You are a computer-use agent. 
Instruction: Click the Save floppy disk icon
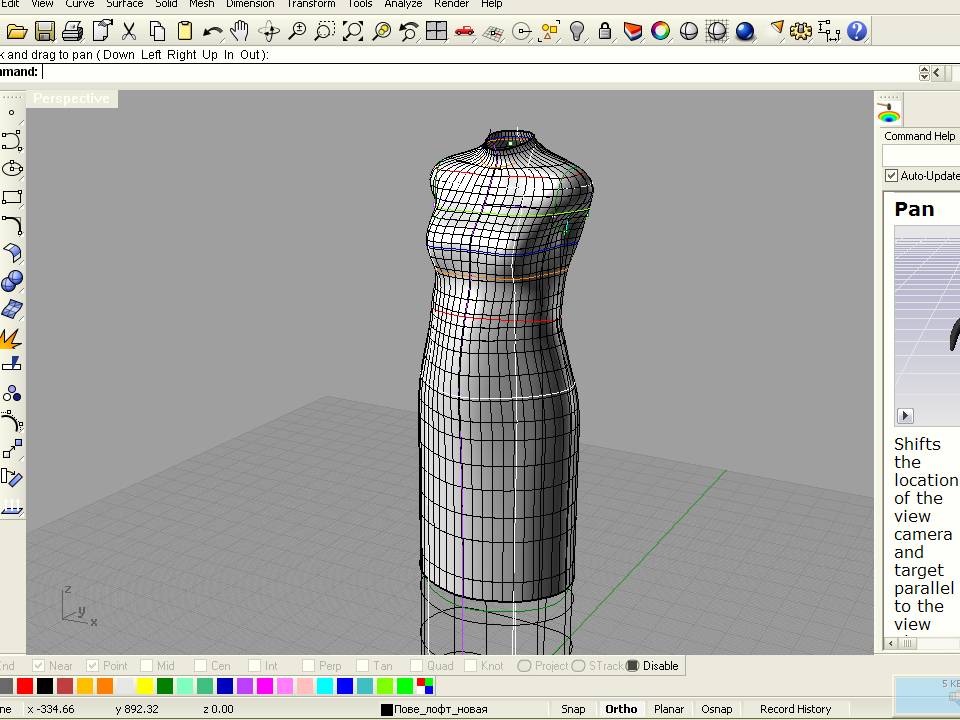click(44, 32)
